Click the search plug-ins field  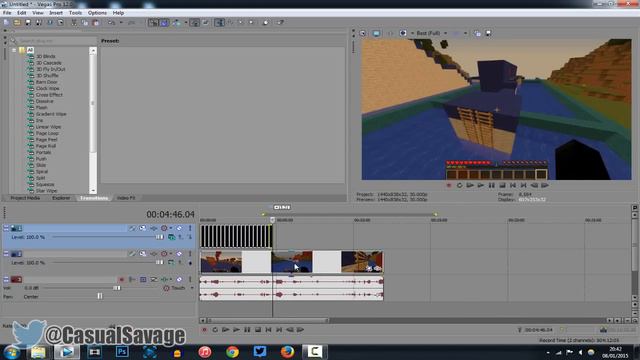tap(55, 41)
